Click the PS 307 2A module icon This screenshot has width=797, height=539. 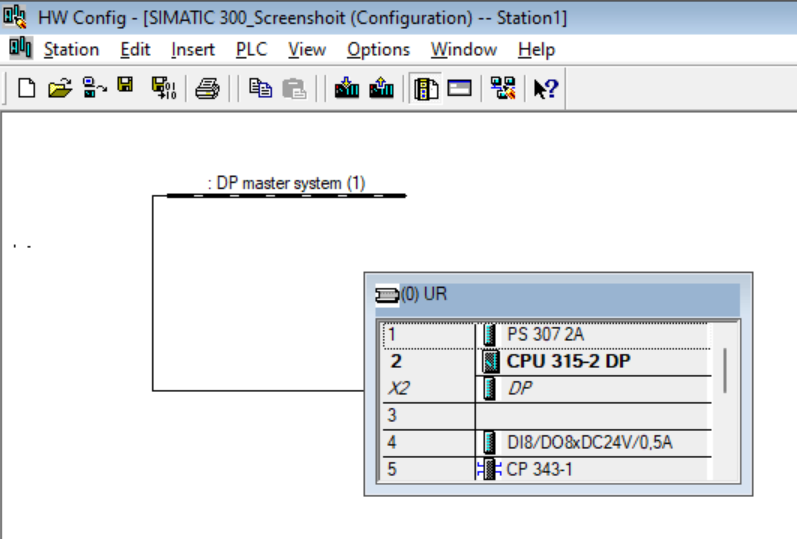(x=489, y=335)
